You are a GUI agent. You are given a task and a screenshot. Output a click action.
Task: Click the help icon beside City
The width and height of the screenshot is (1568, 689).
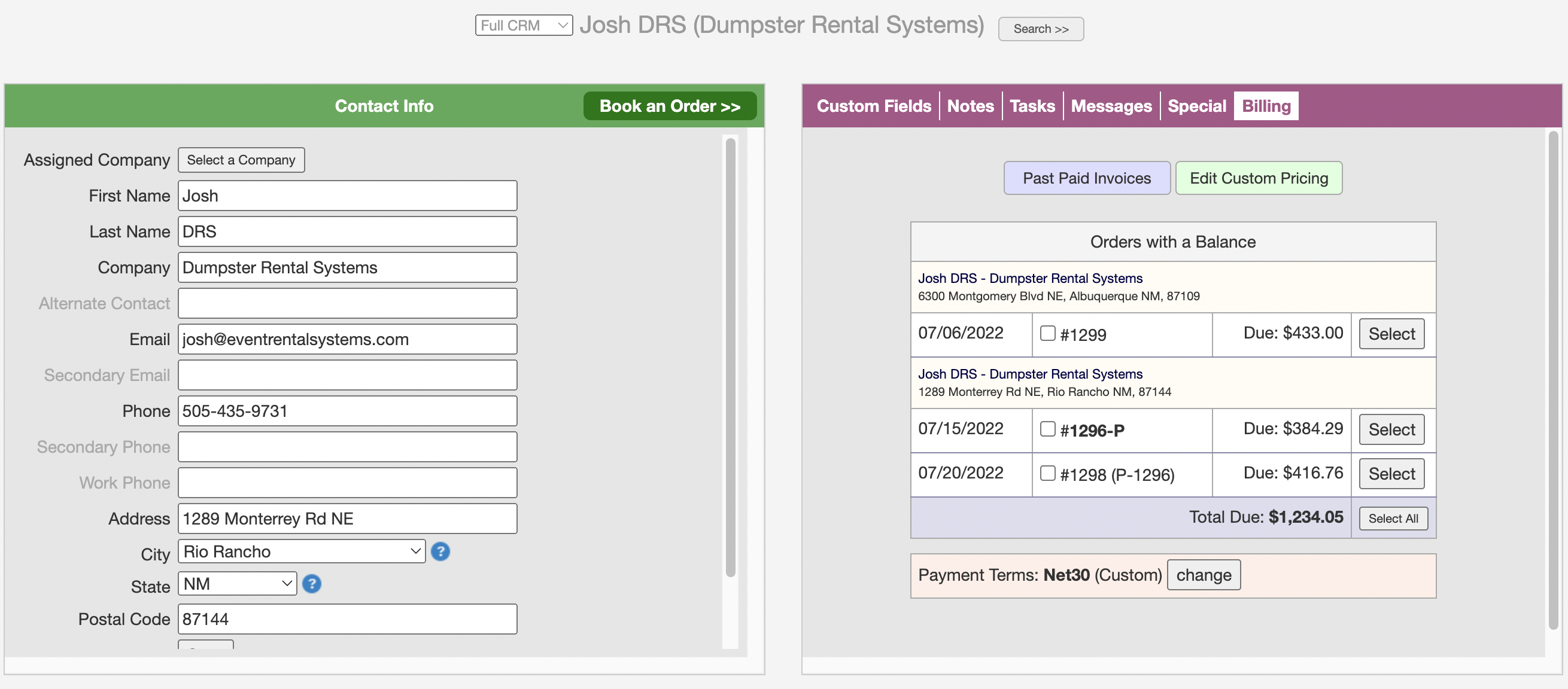440,551
